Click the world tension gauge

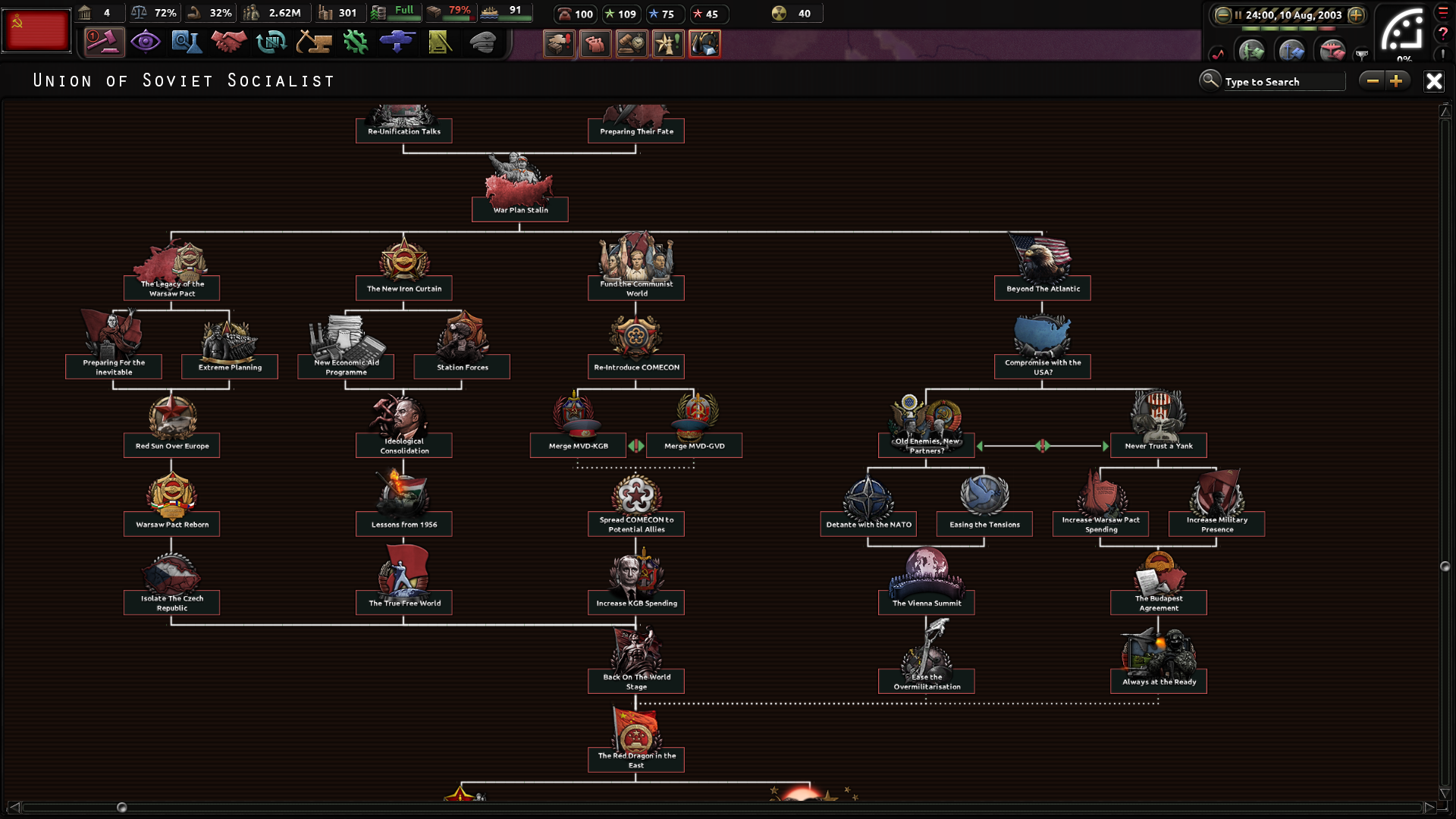point(1403,33)
